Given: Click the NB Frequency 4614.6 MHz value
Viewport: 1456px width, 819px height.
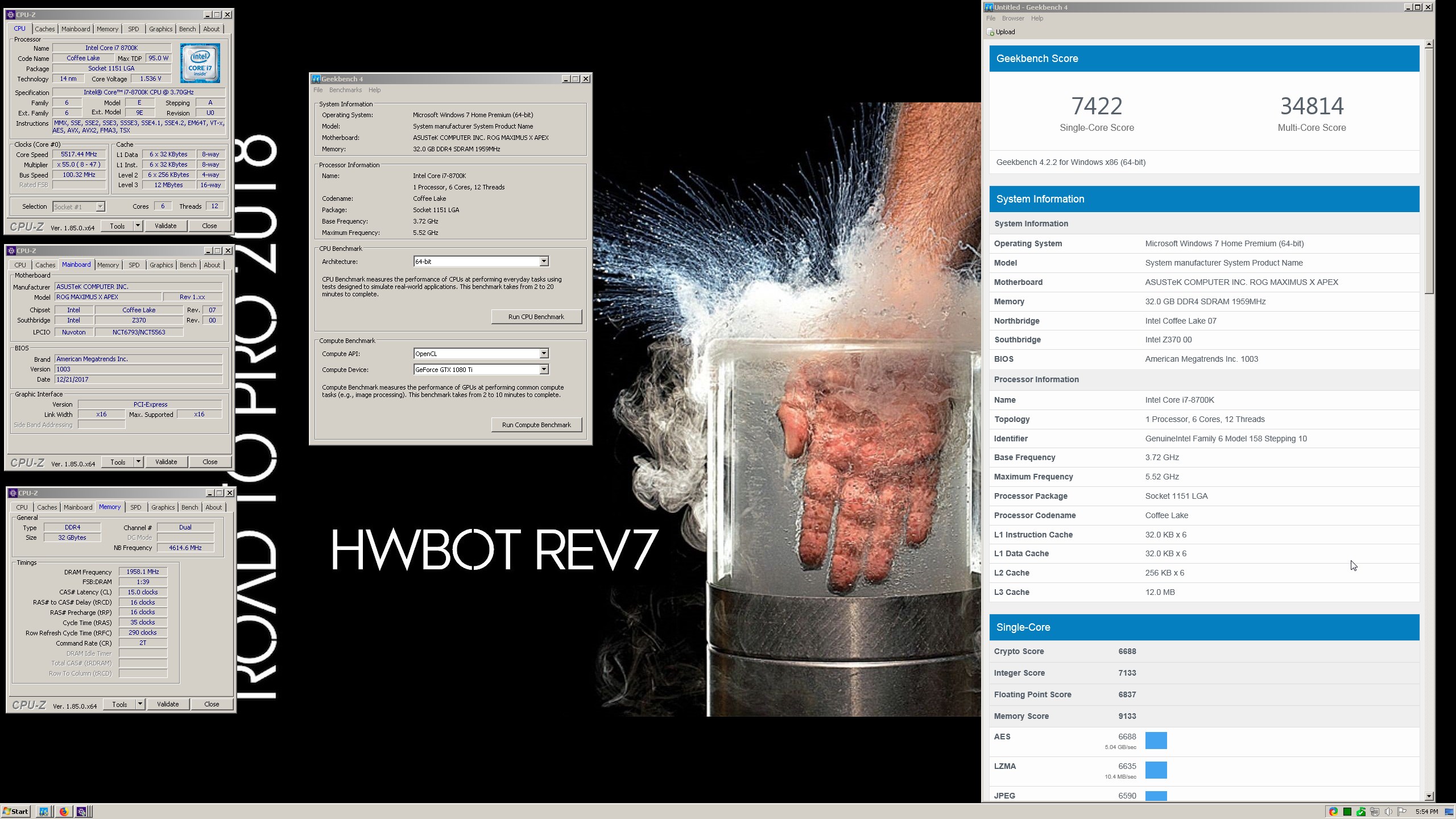Looking at the screenshot, I should pos(185,548).
